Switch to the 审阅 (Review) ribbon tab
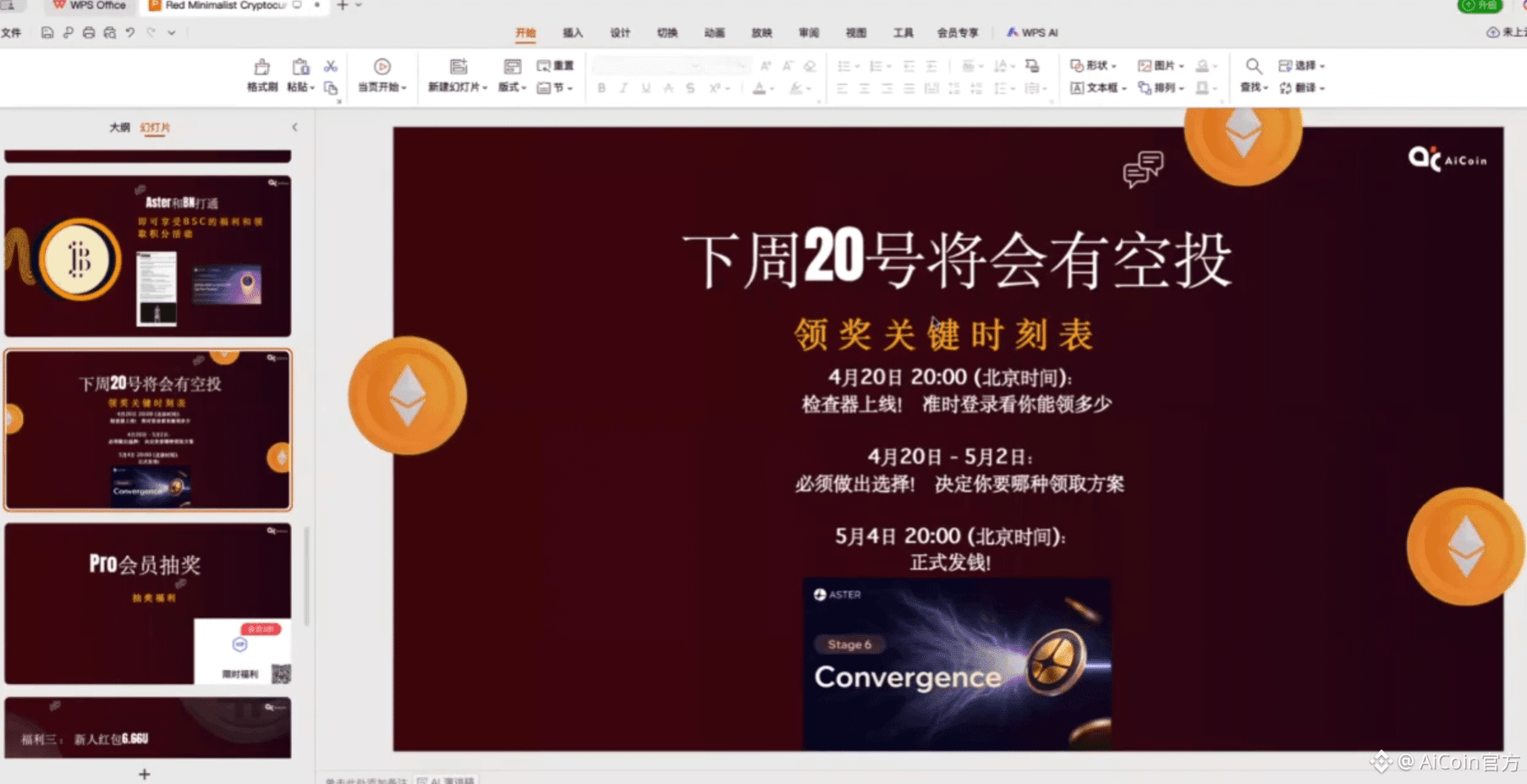The width and height of the screenshot is (1527, 784). pyautogui.click(x=809, y=32)
